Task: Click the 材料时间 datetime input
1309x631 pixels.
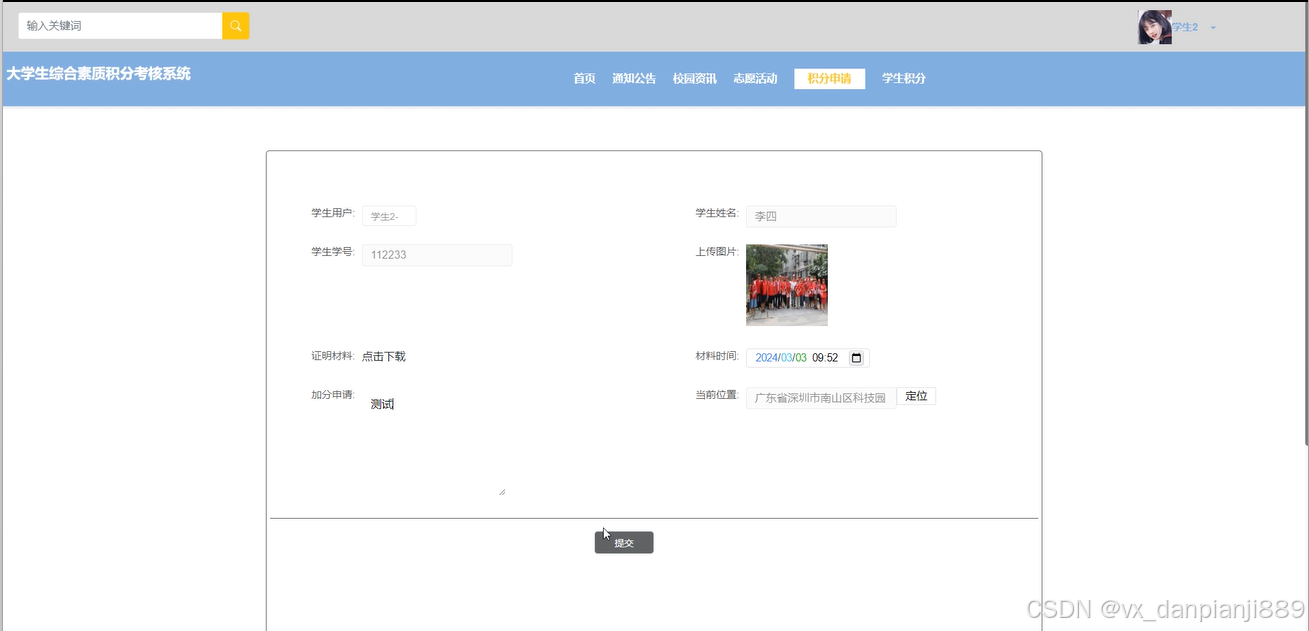Action: click(808, 358)
